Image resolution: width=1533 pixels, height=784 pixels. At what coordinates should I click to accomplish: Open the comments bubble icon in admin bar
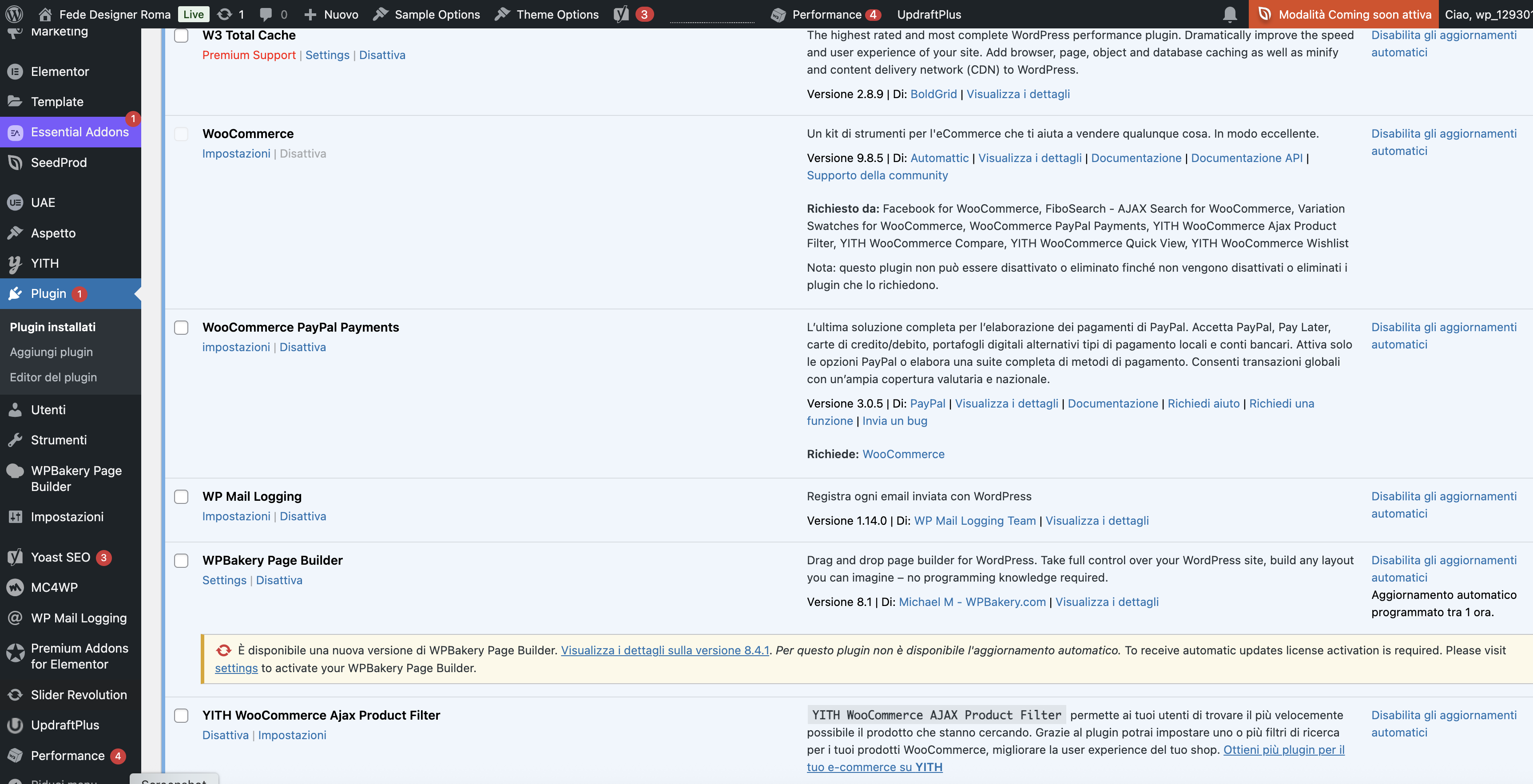[x=266, y=14]
